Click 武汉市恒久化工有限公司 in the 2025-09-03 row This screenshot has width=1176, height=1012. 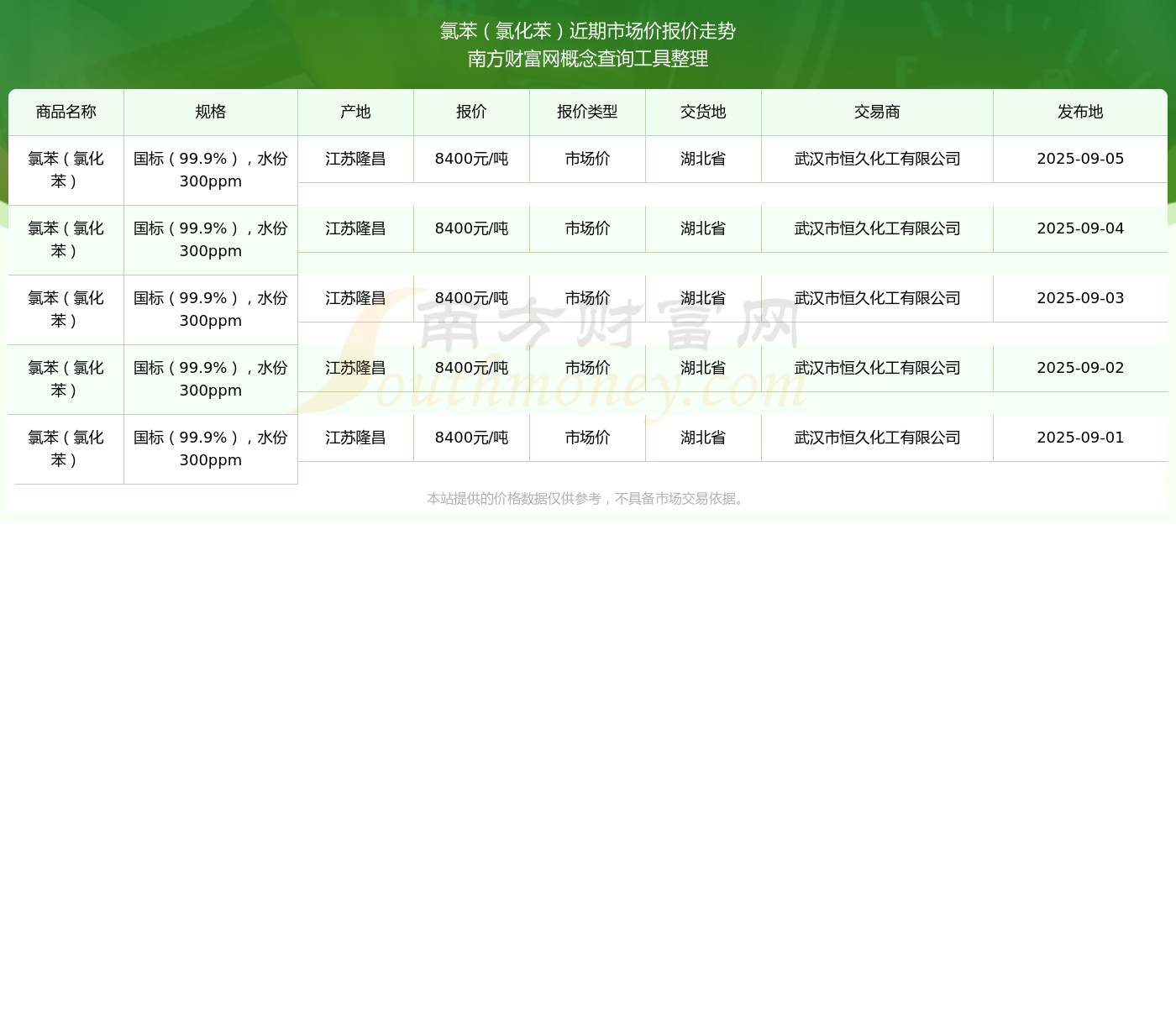878,298
